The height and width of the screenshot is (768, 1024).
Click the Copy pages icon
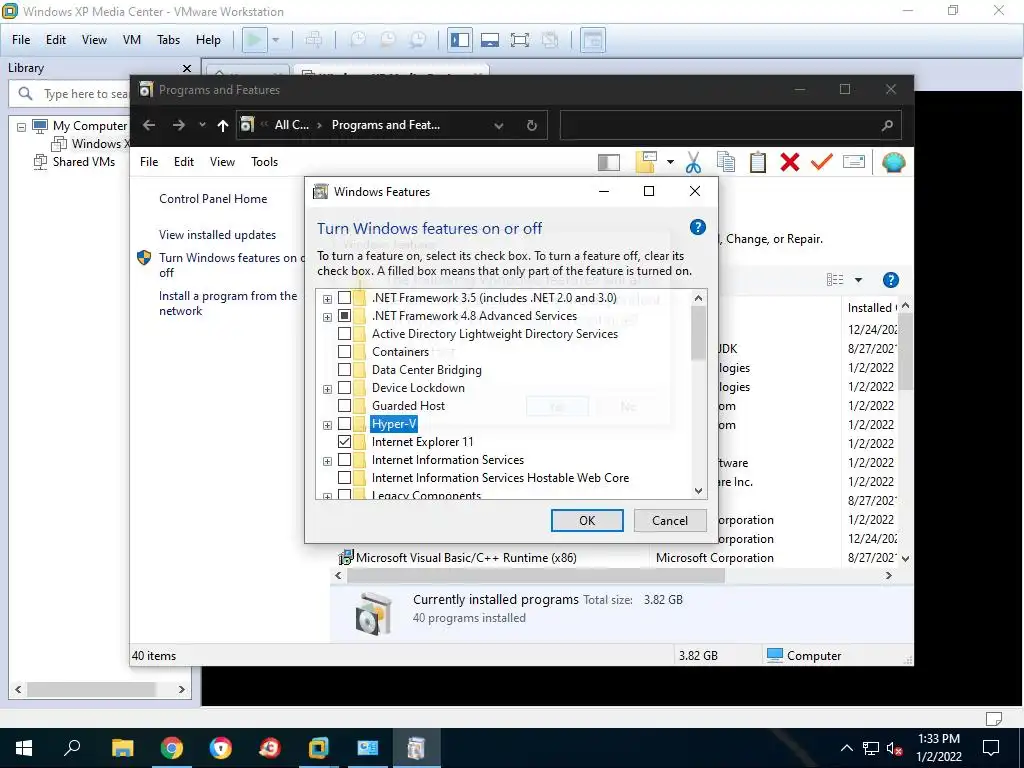(726, 162)
